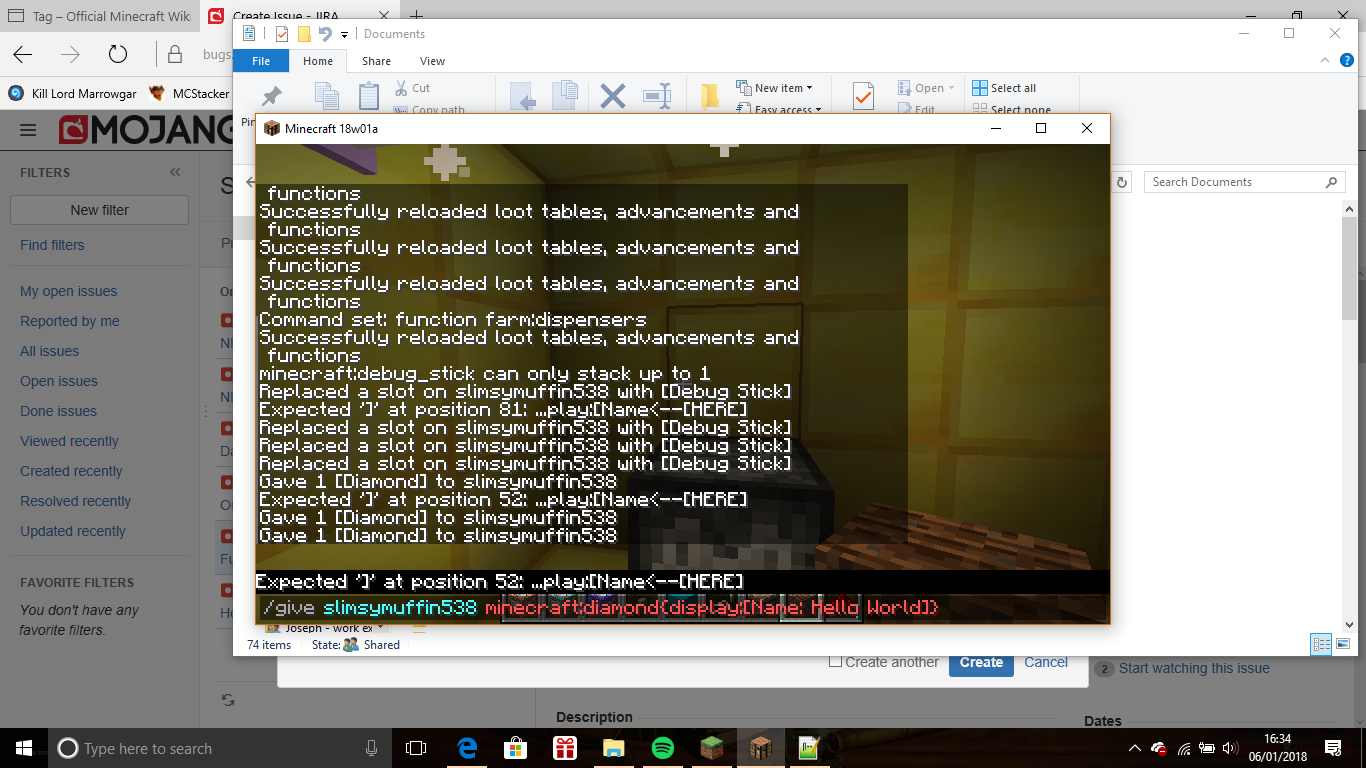
Task: Open the Done issues filter
Action: [x=59, y=411]
